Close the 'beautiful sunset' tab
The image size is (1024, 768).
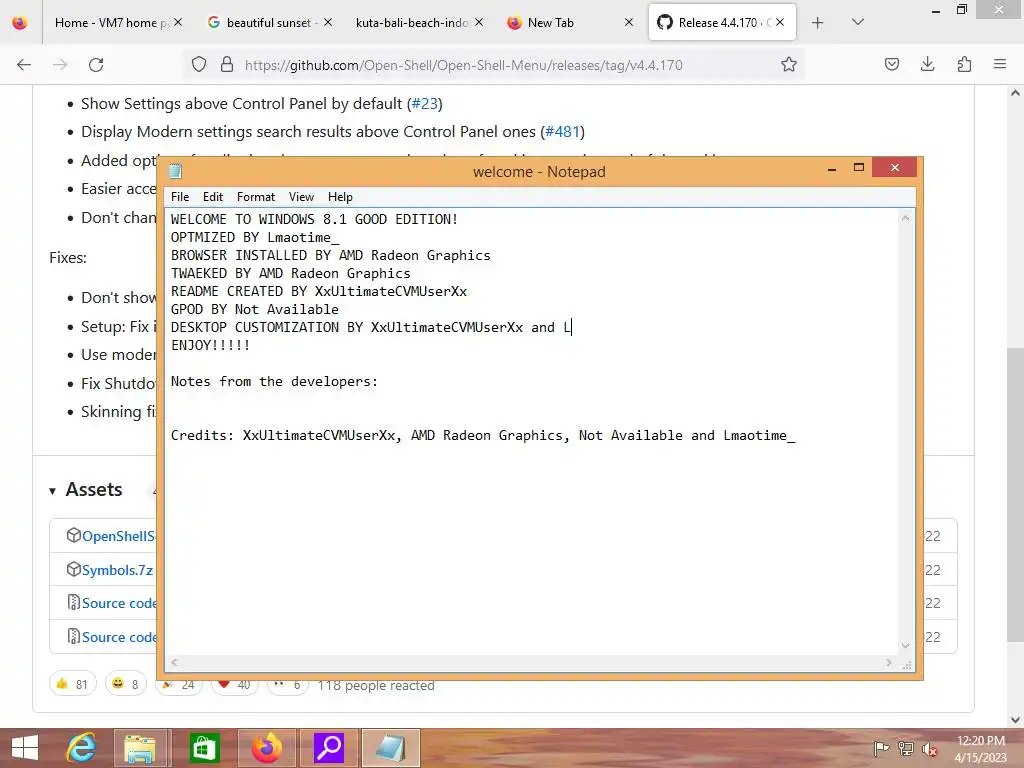coord(328,22)
